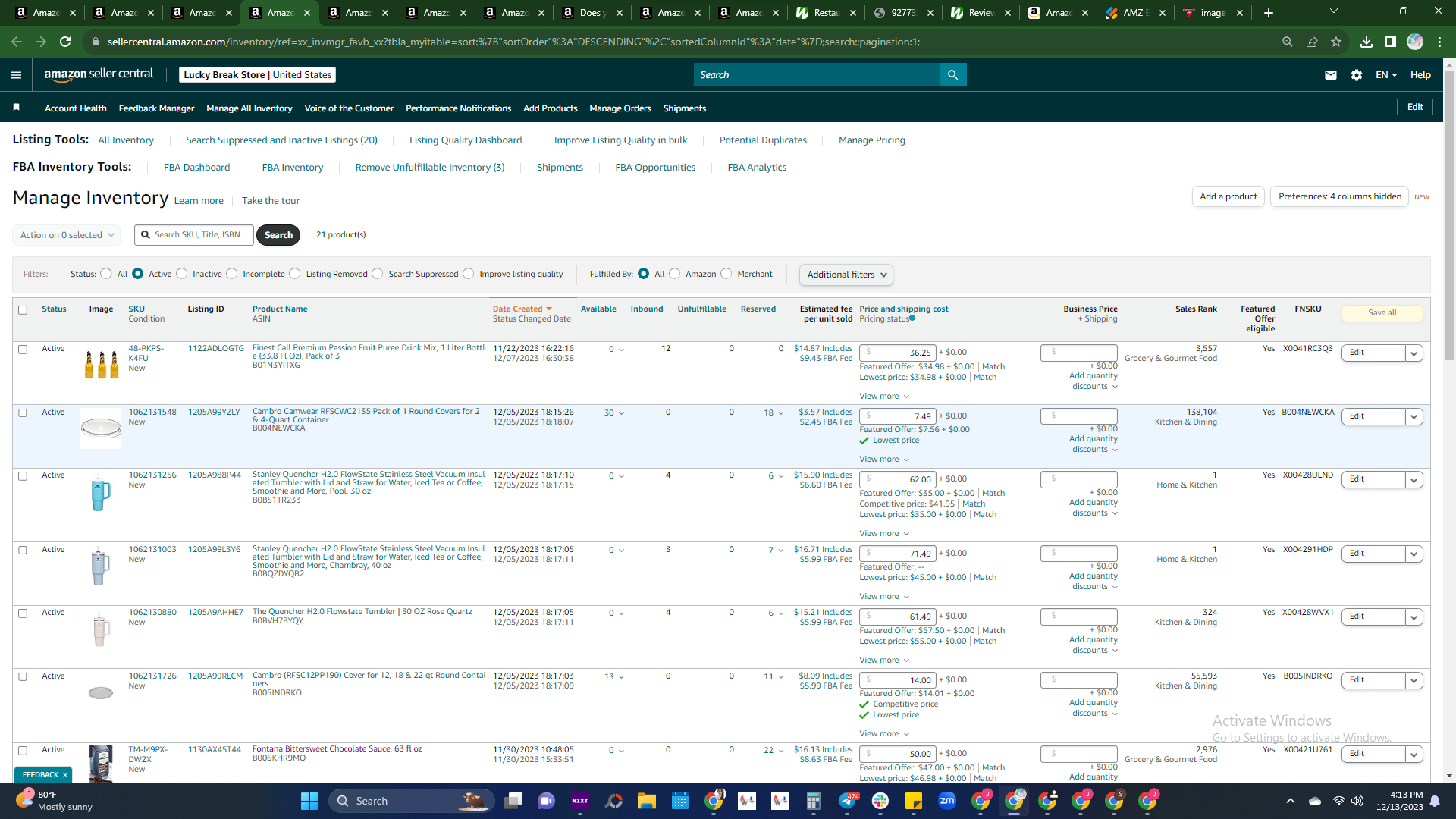
Task: Click the Add a product button
Action: (1228, 196)
